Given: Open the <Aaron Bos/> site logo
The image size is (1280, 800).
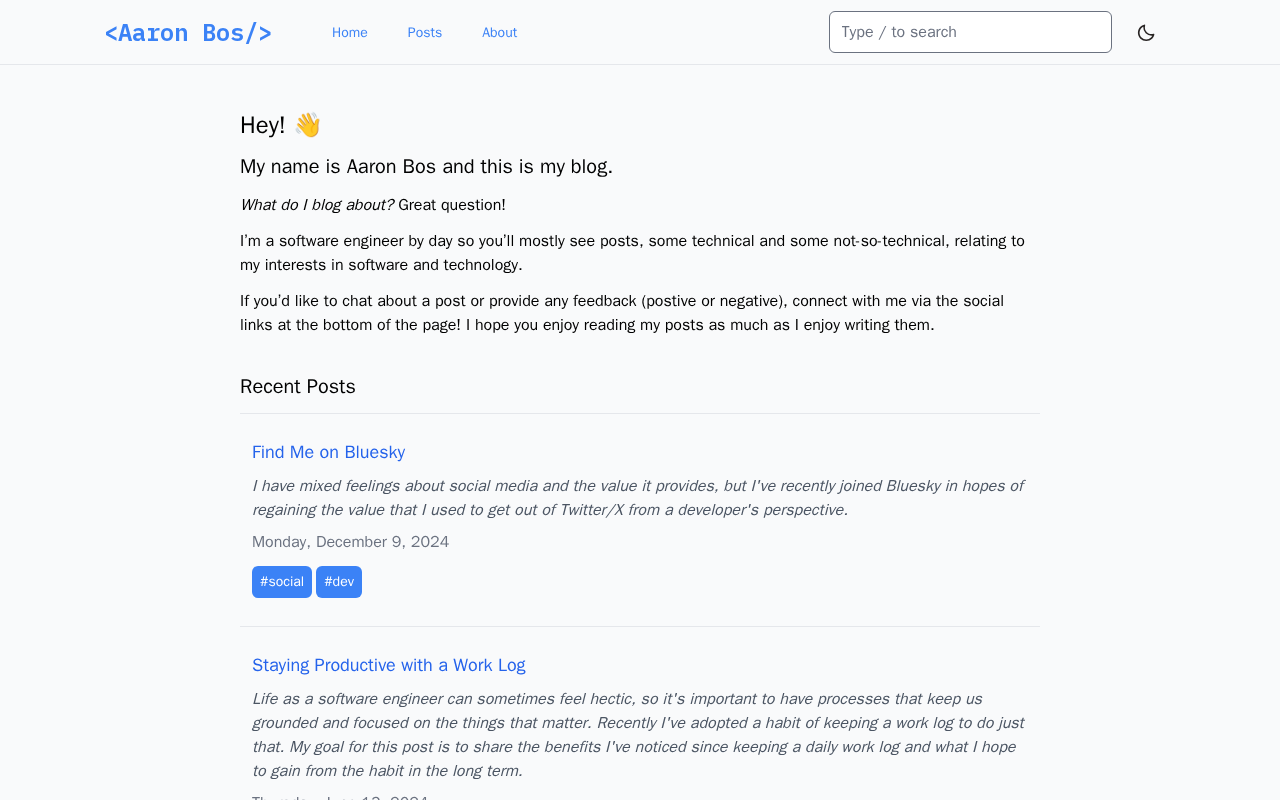Looking at the screenshot, I should click(188, 33).
